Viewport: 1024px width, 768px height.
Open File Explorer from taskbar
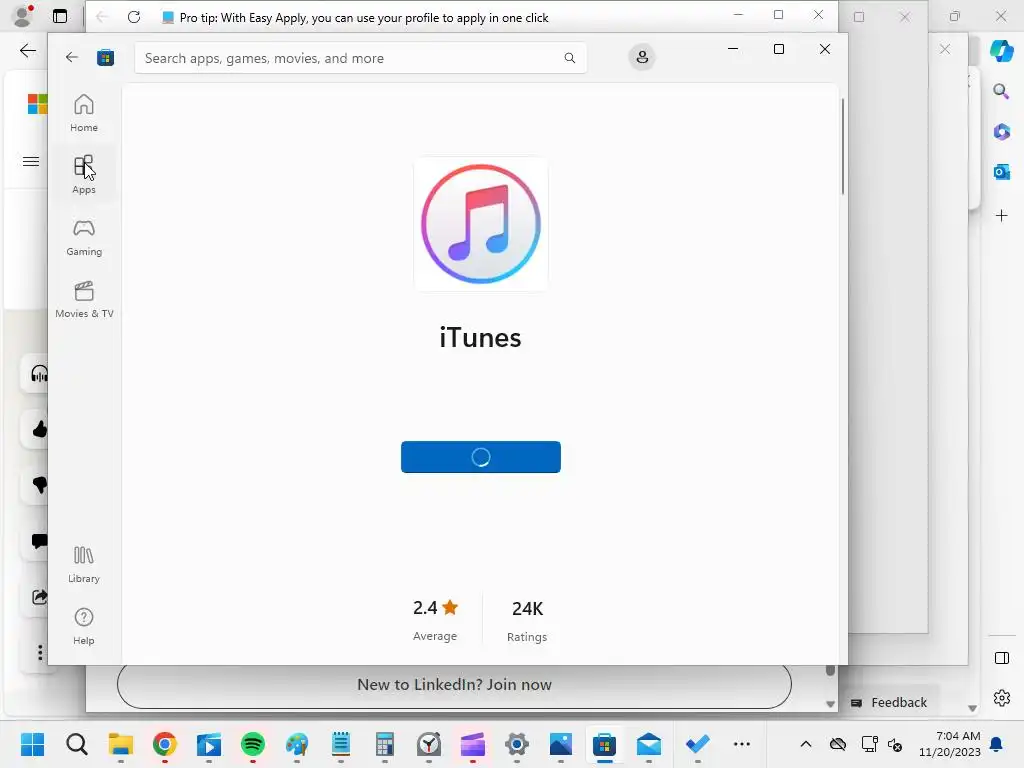120,744
